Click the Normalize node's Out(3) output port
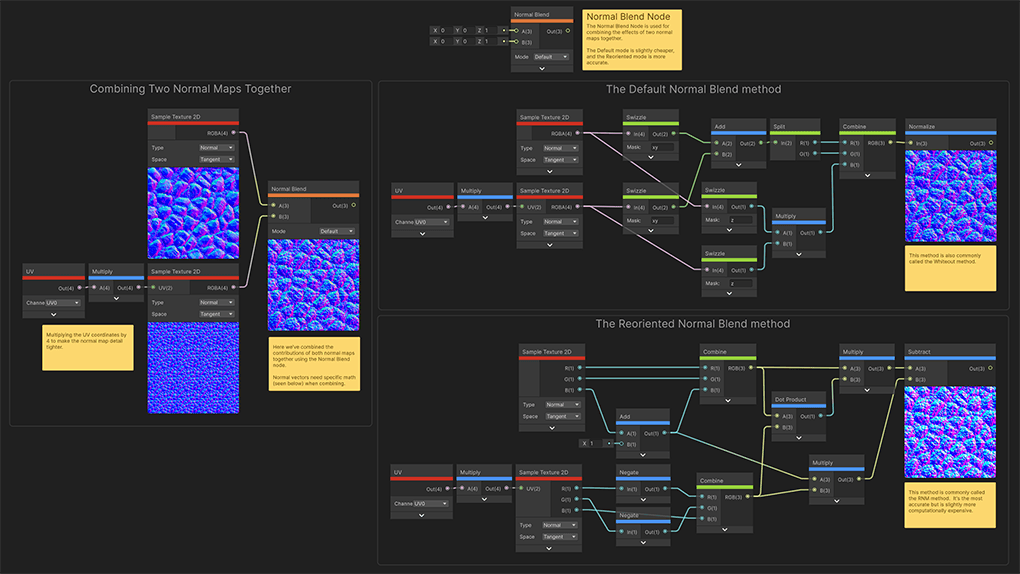The width and height of the screenshot is (1020, 574). point(991,143)
